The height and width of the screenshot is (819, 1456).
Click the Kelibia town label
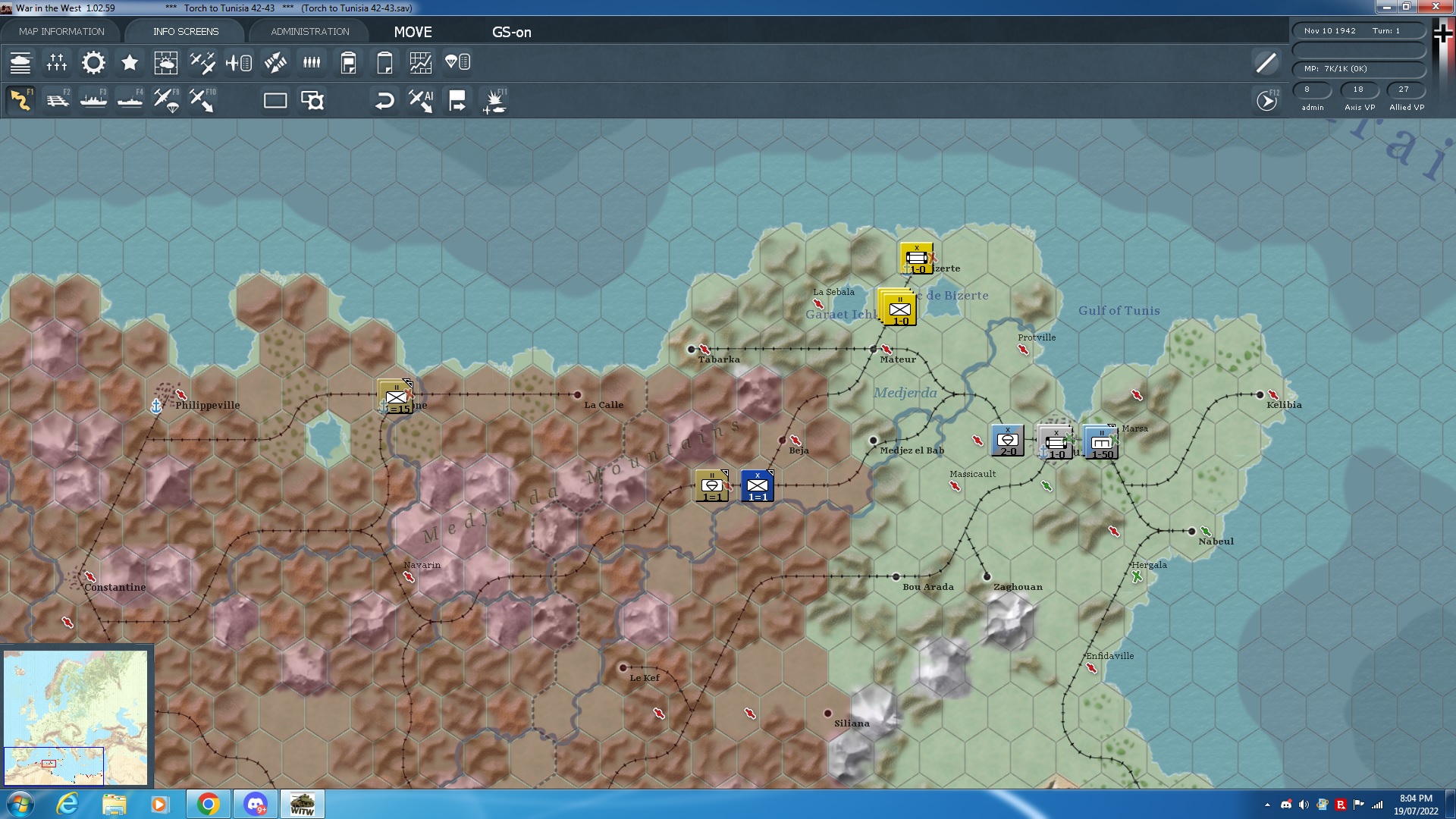1284,405
